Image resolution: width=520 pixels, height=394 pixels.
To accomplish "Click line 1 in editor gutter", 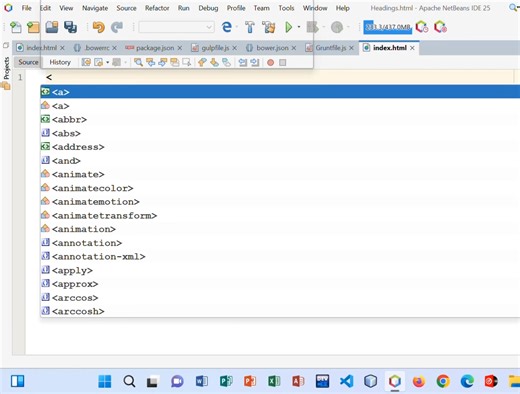I will point(20,77).
